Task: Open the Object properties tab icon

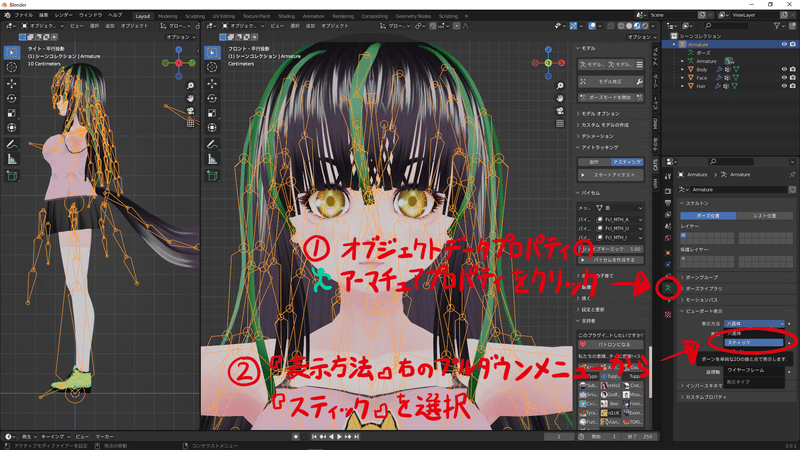Action: 668,253
